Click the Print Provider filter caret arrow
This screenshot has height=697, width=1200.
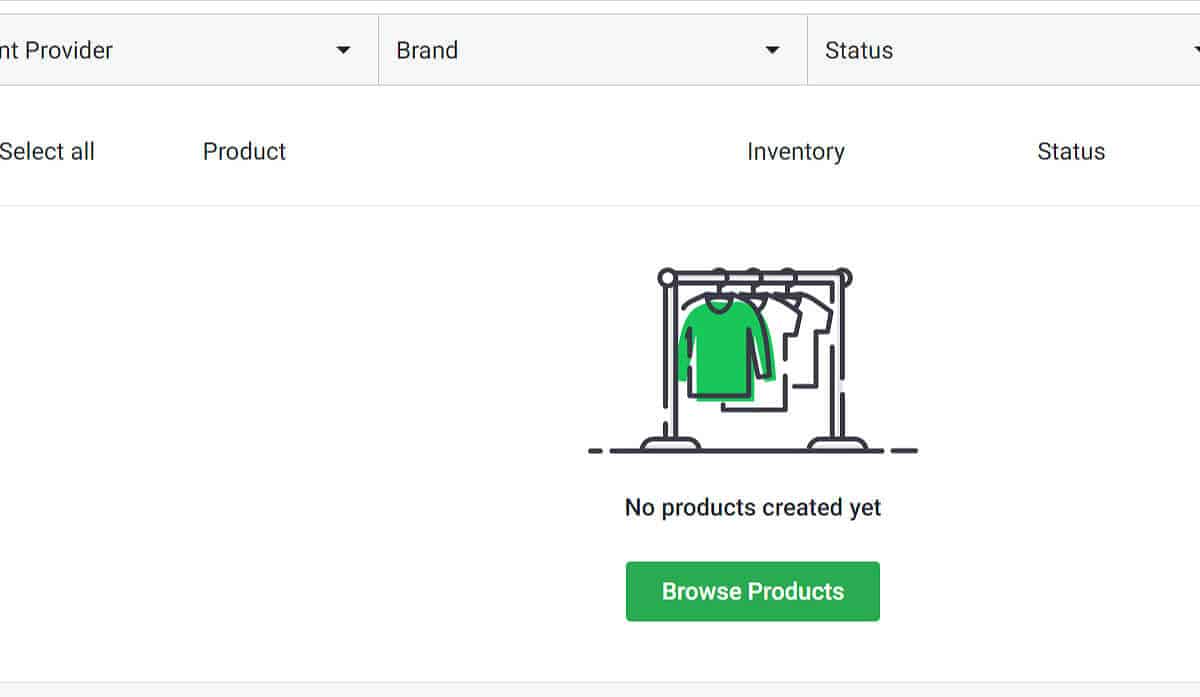[x=343, y=50]
